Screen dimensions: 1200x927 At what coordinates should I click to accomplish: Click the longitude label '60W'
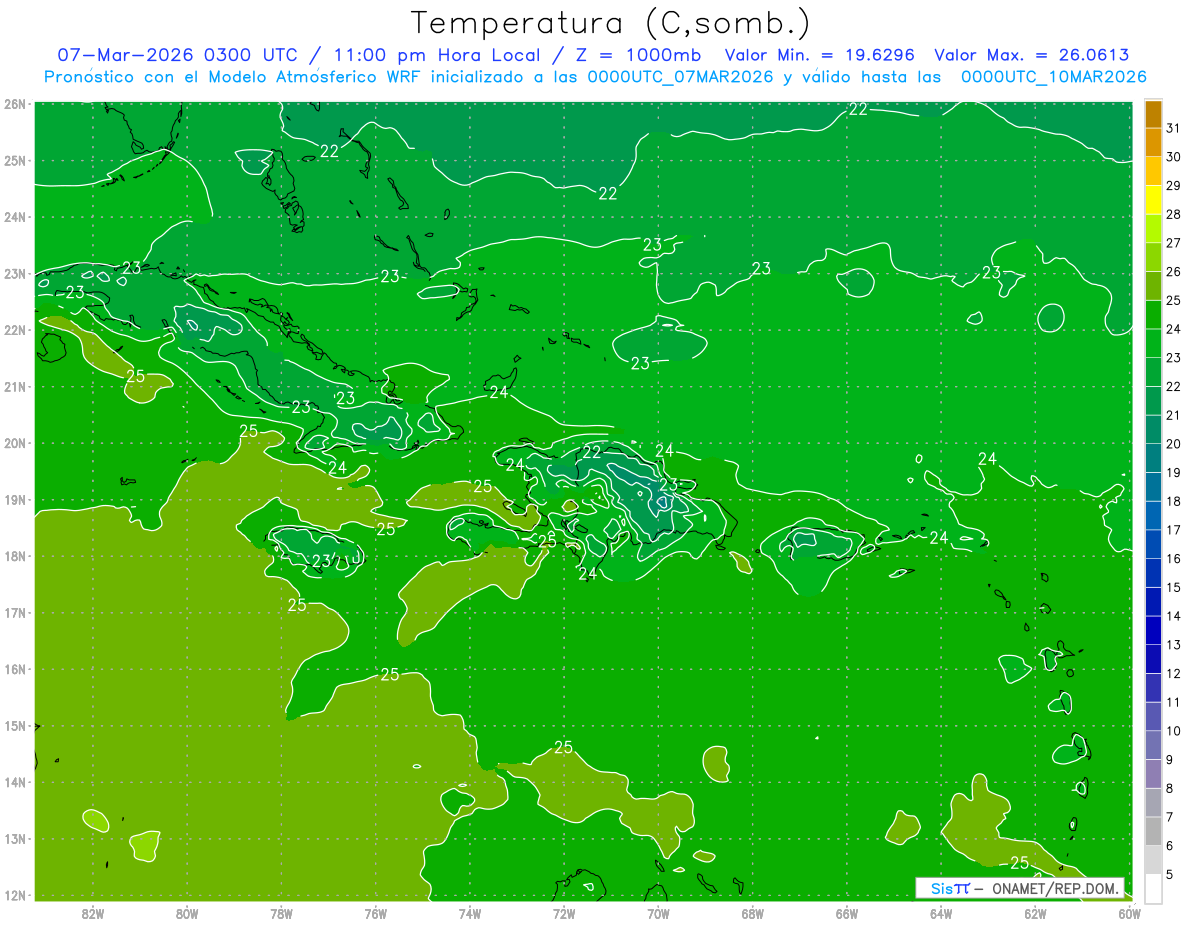tap(1130, 913)
